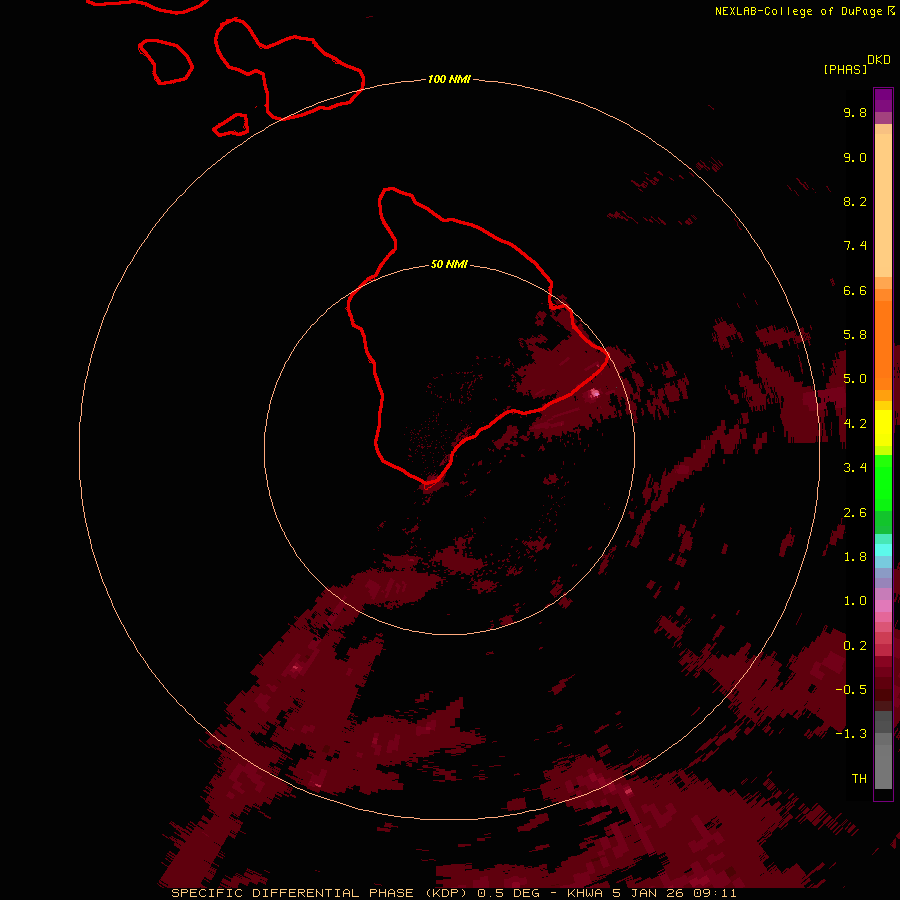Click the 4.2 value on the color scale
Image resolution: width=900 pixels, height=900 pixels.
(855, 424)
